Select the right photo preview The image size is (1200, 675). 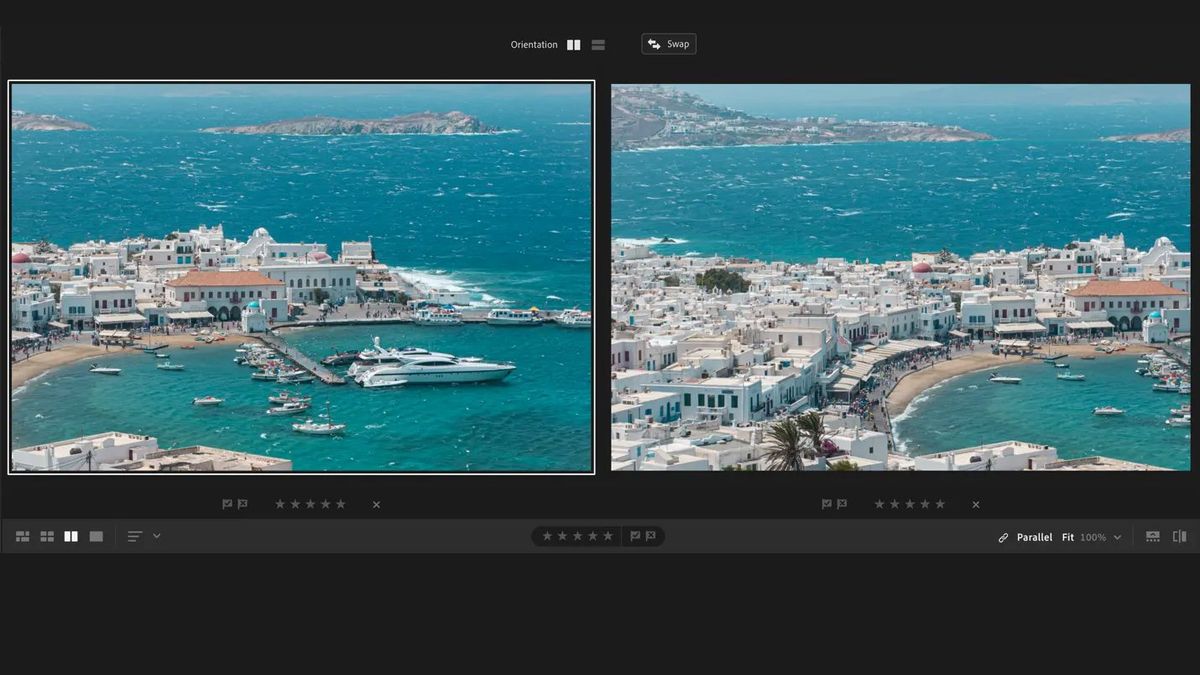[x=900, y=275]
